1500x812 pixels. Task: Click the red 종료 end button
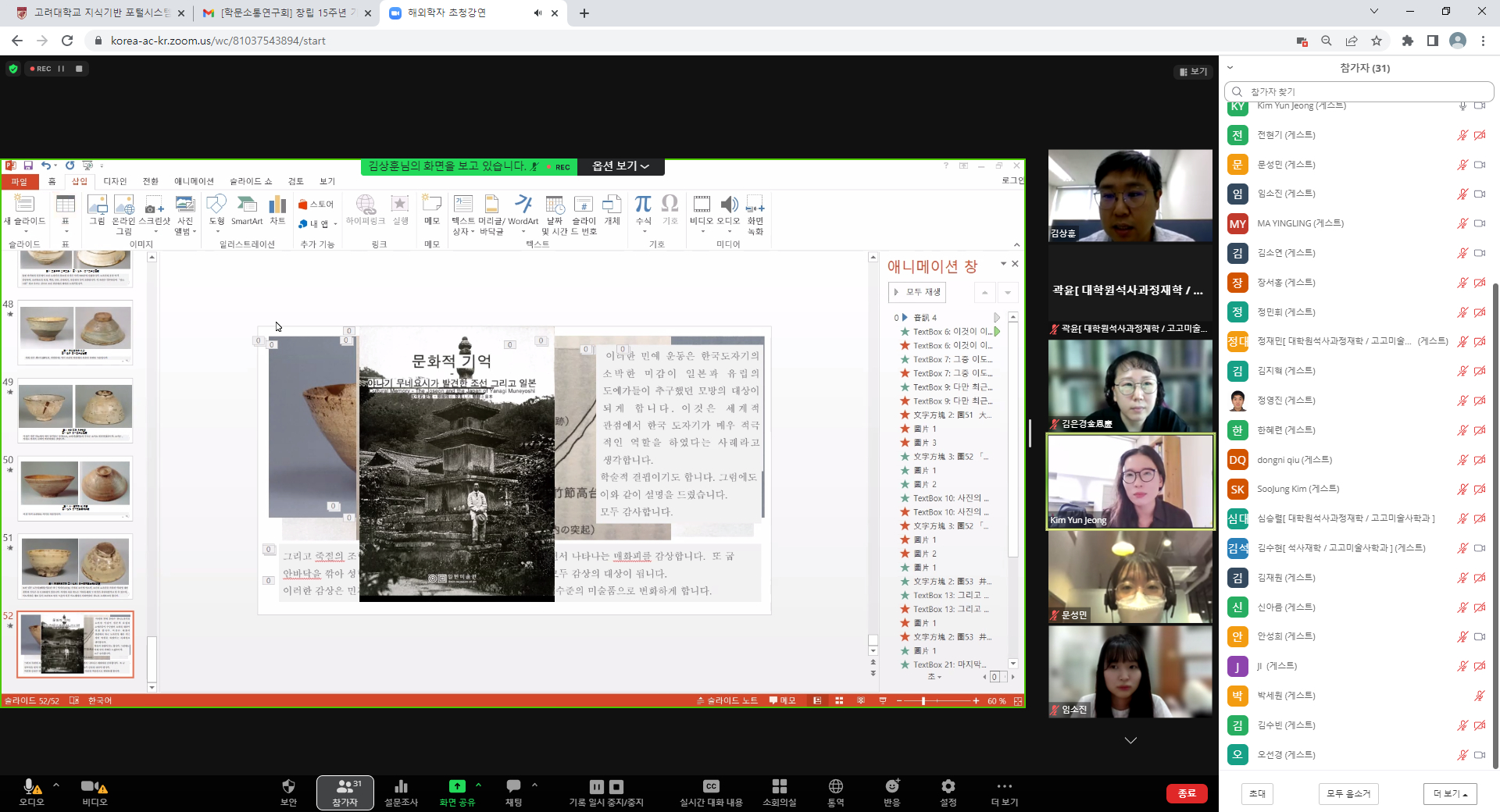(x=1187, y=793)
